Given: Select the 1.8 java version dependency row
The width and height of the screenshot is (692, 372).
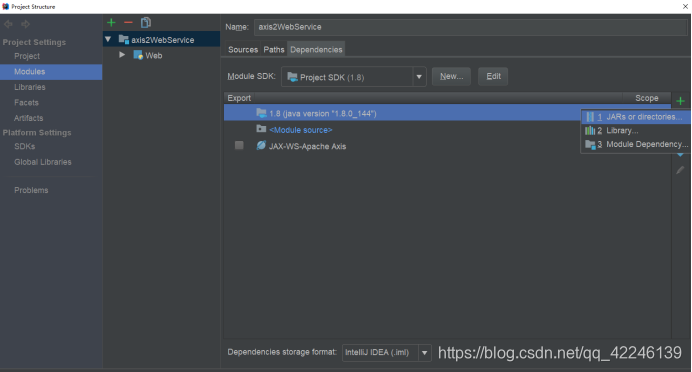Looking at the screenshot, I should click(447, 113).
